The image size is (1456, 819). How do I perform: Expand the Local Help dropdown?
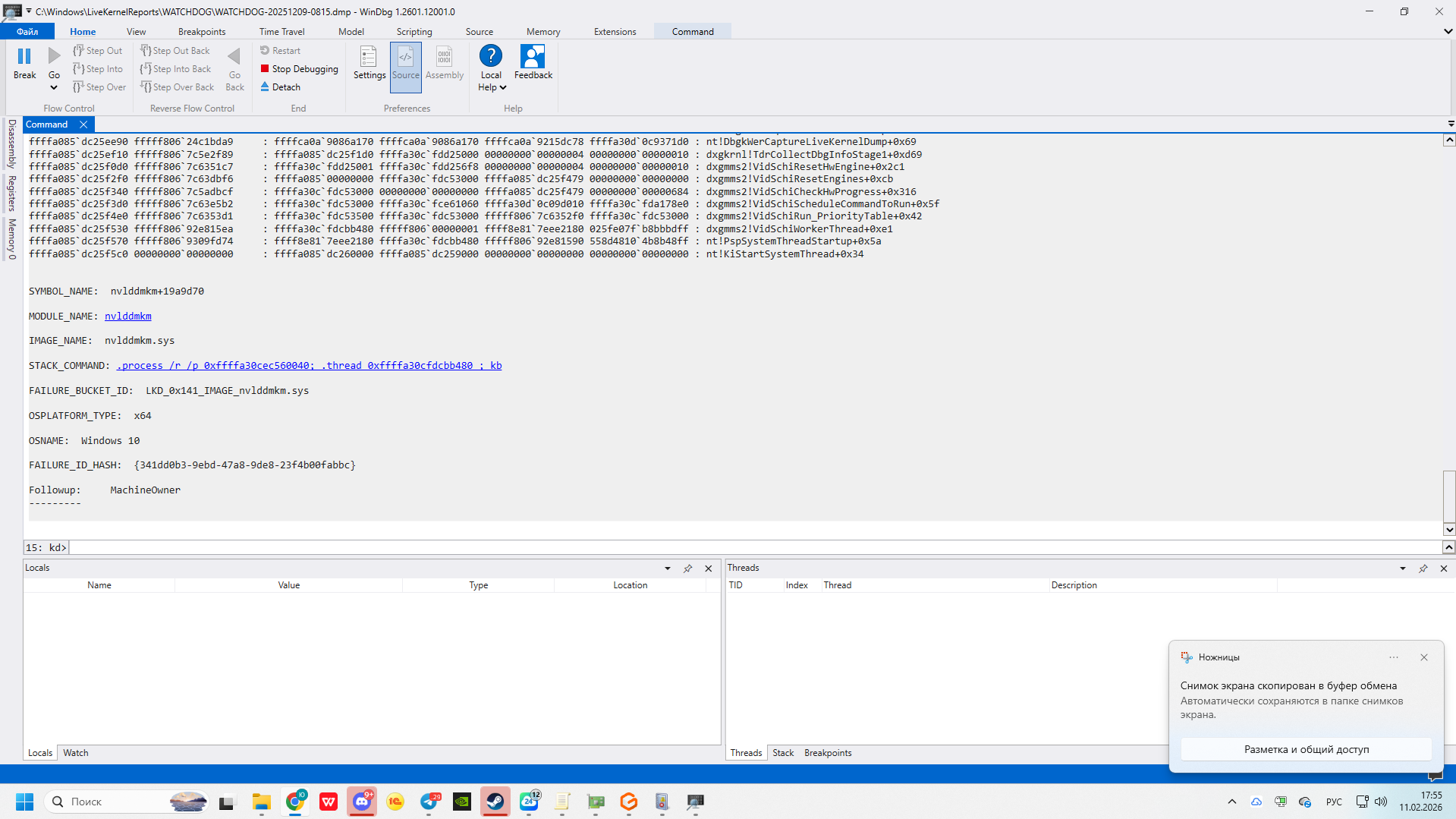[x=502, y=88]
